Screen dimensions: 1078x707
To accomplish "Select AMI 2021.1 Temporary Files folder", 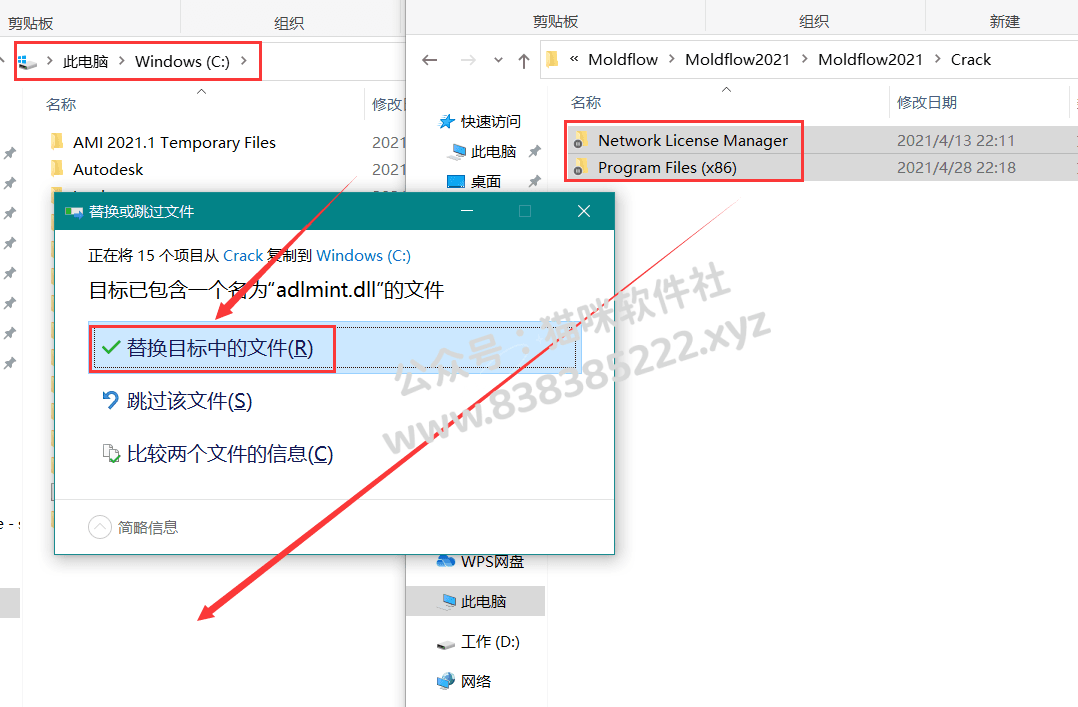I will point(174,142).
